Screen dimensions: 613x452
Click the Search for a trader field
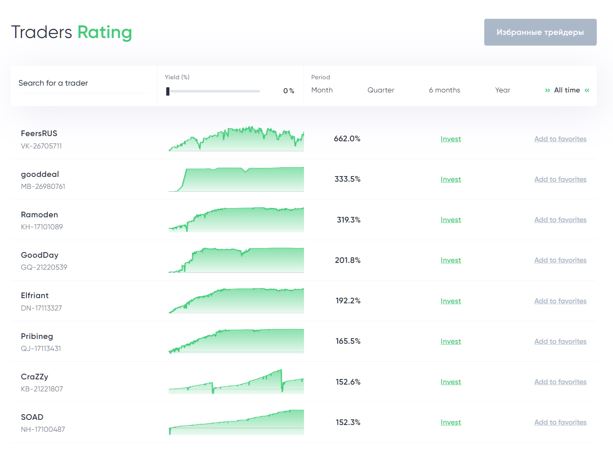click(x=80, y=84)
